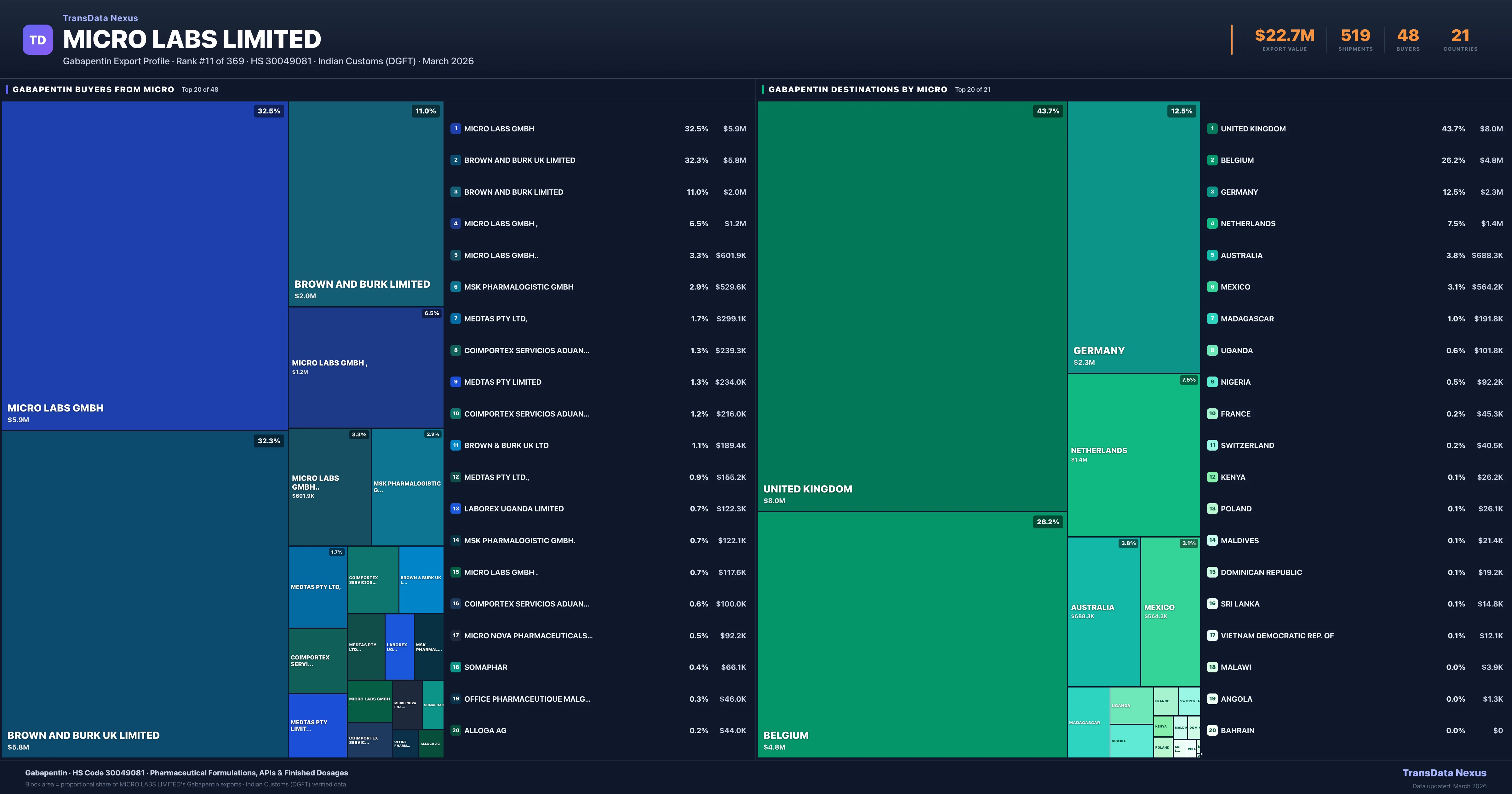Click badge 20 beside ALLOGA AG
Image resolution: width=1512 pixels, height=794 pixels.
455,730
